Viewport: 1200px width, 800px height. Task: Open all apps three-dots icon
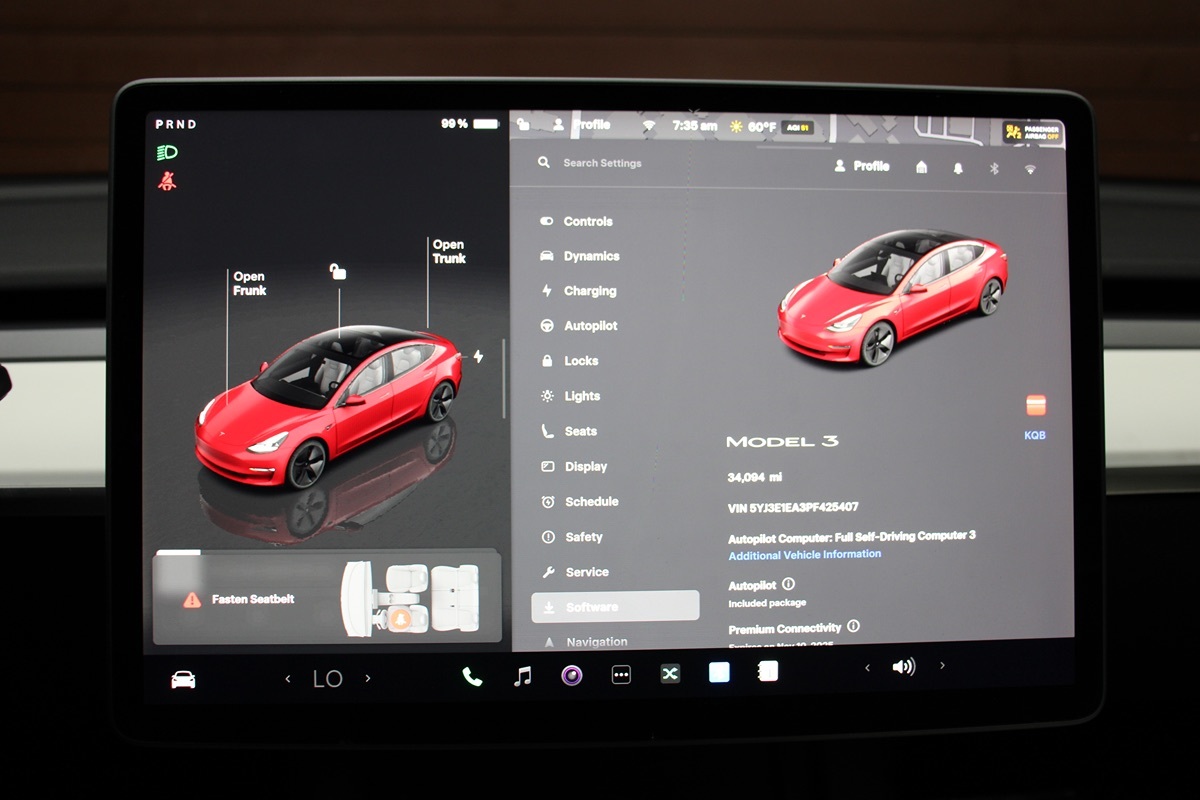[x=621, y=675]
